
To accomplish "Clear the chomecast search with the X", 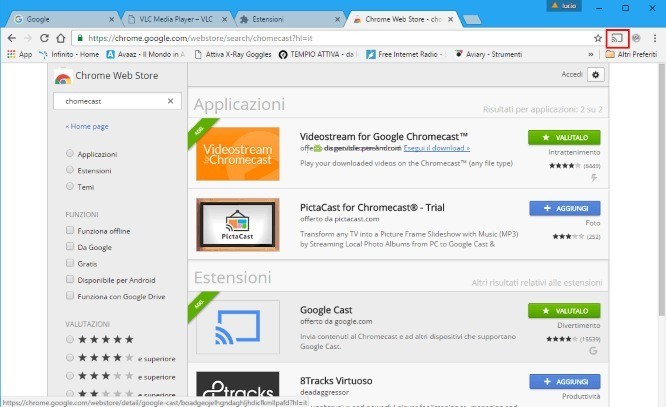I will [x=171, y=101].
